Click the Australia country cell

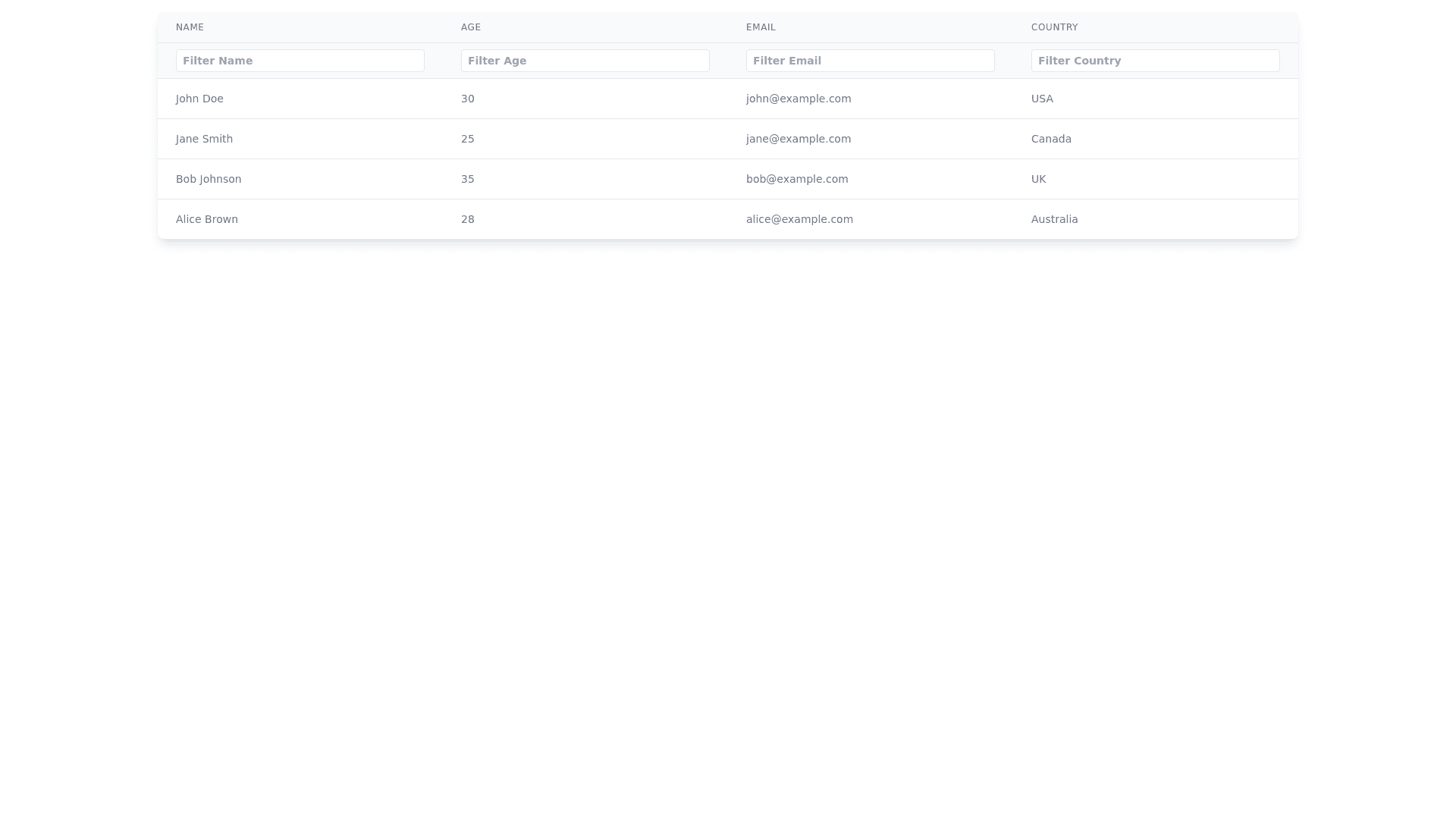coord(1054,219)
